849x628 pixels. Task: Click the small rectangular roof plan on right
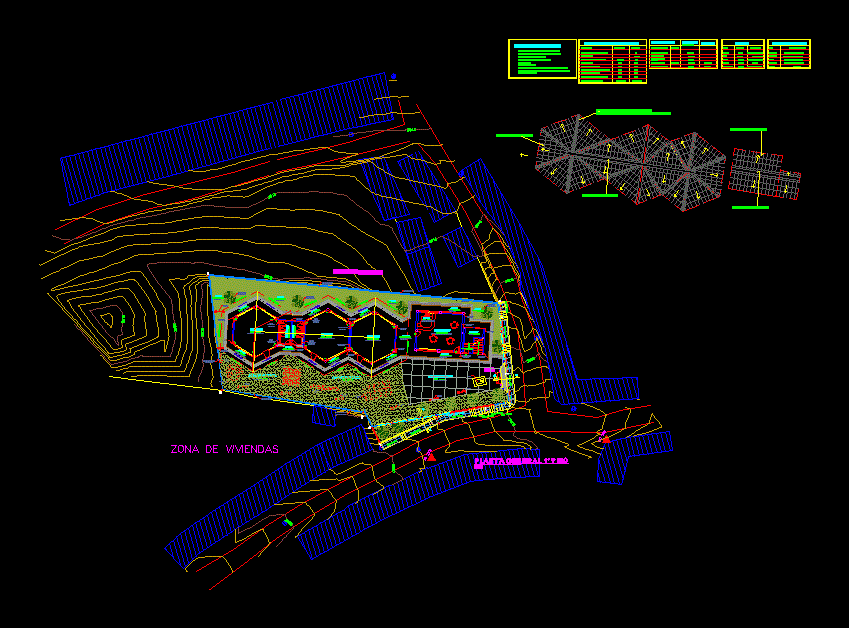[764, 169]
